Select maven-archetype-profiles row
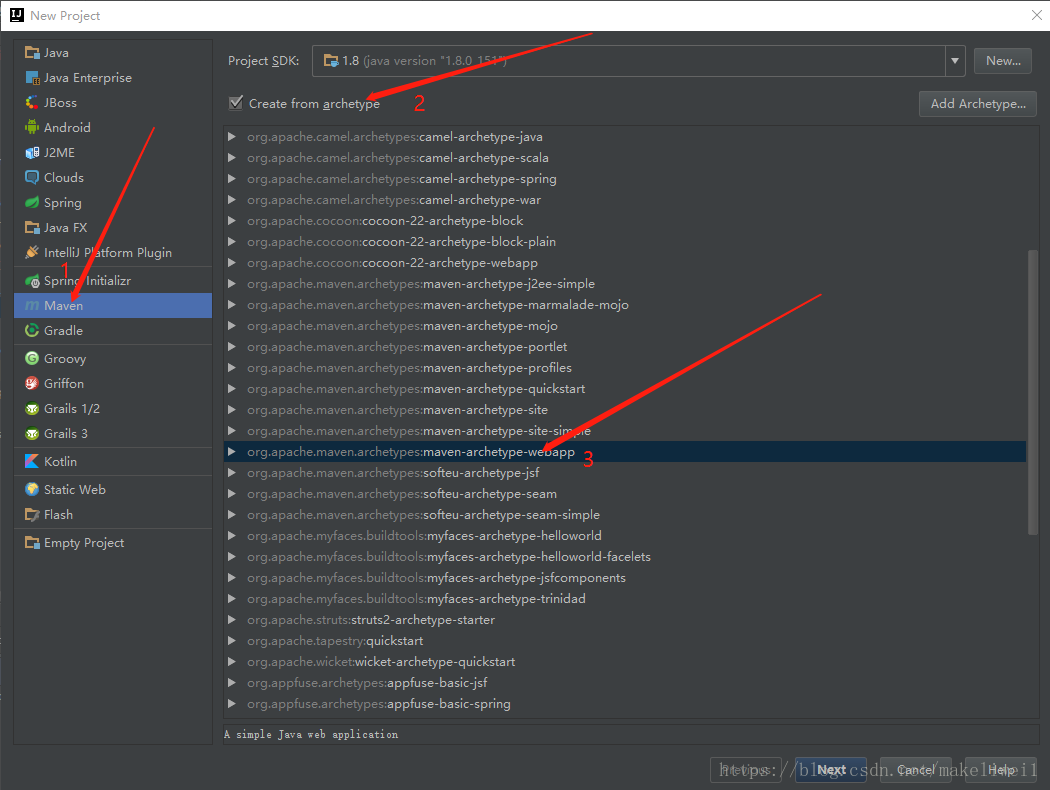The height and width of the screenshot is (790, 1050). coord(625,368)
